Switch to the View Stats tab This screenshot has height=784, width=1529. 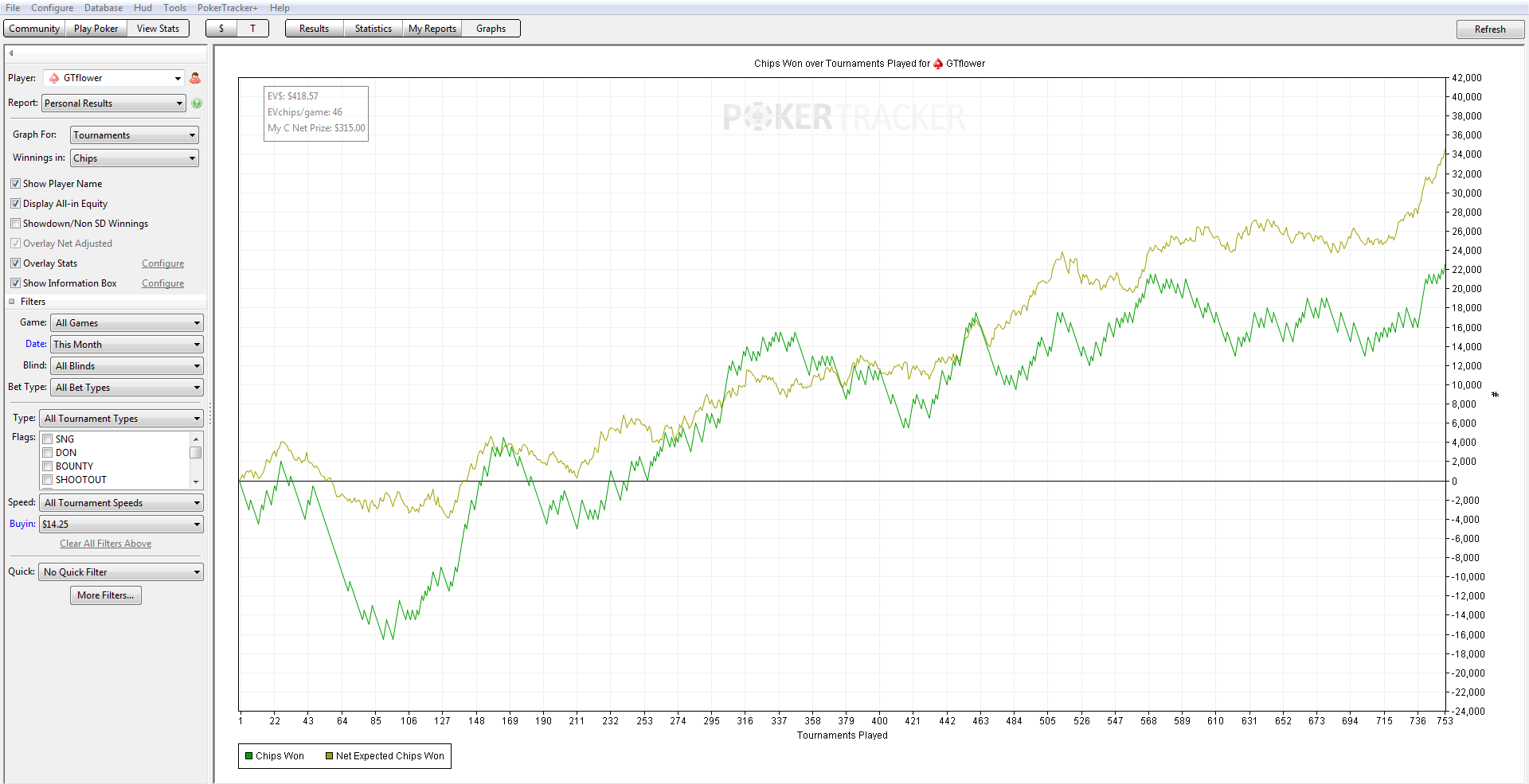[x=158, y=29]
